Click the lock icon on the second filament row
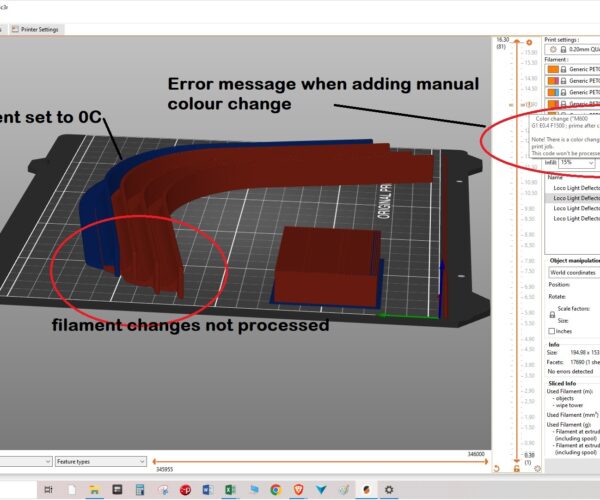The image size is (600, 500). pos(563,81)
